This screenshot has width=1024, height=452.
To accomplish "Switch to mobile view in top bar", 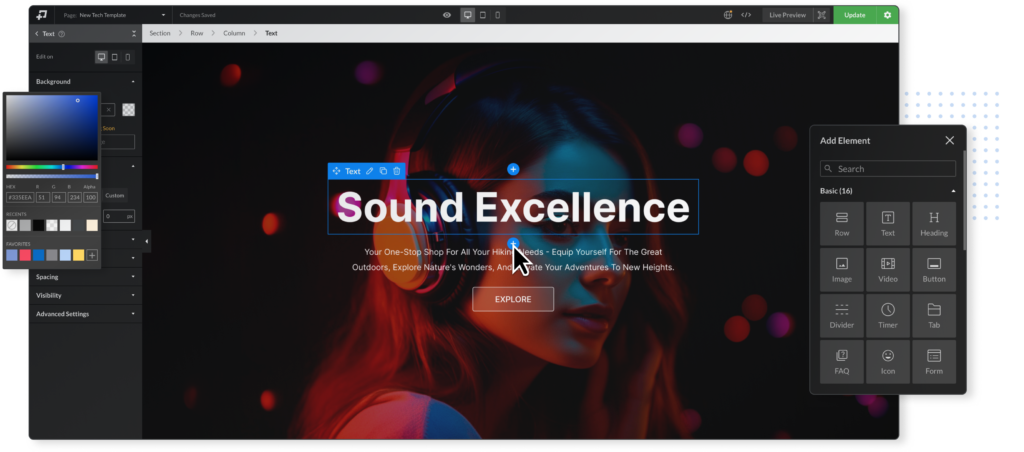I will click(498, 15).
